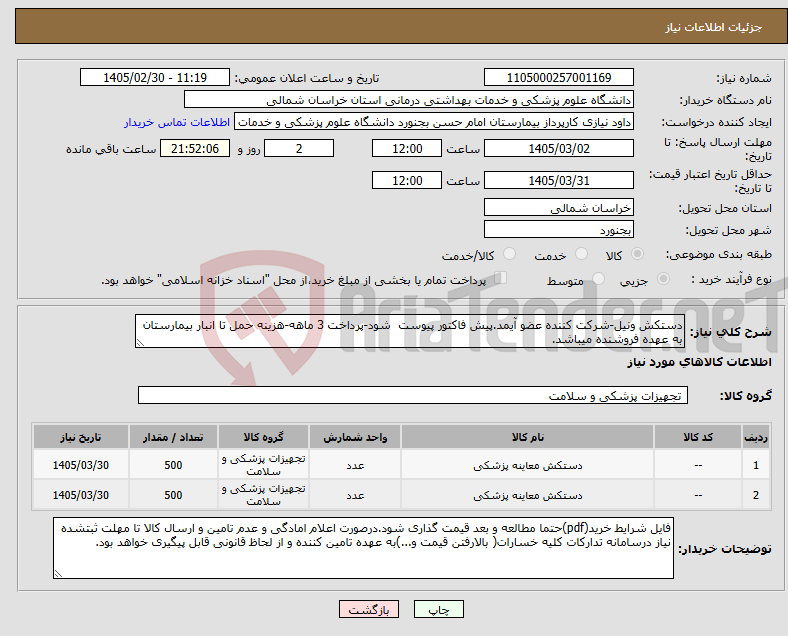
Task: Click the جزئیات اطلاعات نیاز page header
Action: (x=714, y=27)
